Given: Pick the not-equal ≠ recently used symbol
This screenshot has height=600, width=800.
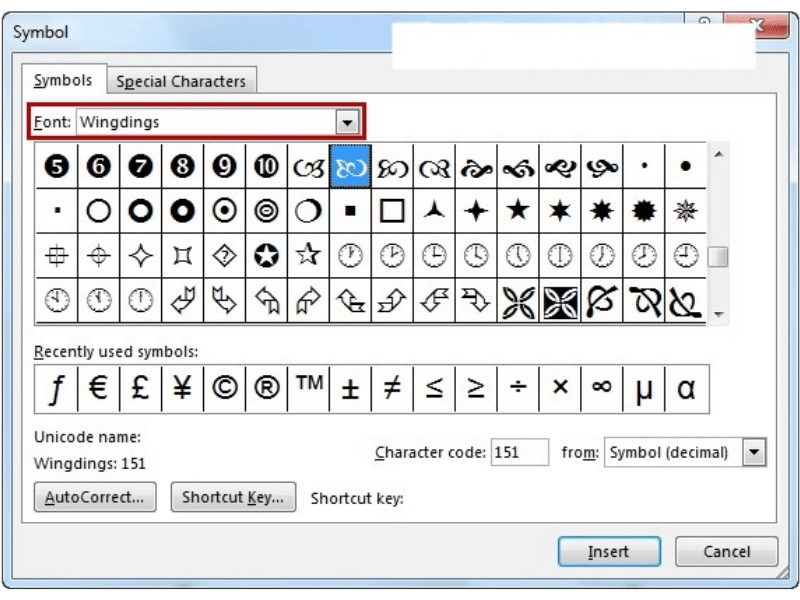Looking at the screenshot, I should coord(392,389).
